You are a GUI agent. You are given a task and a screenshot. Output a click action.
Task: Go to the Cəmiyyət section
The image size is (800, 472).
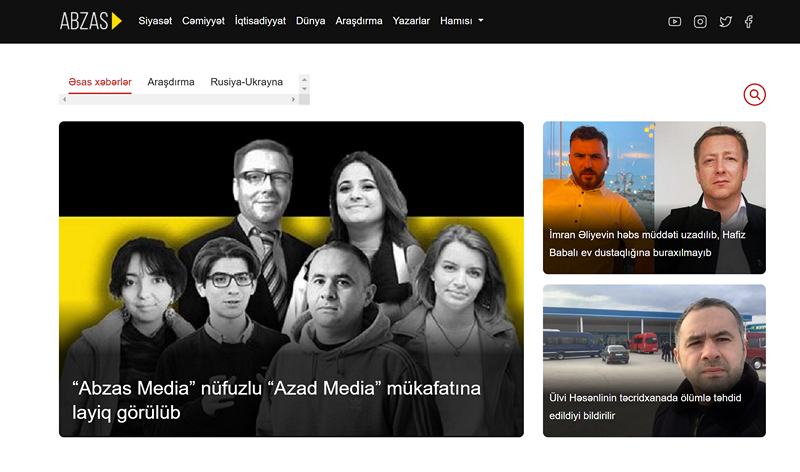[x=203, y=21]
